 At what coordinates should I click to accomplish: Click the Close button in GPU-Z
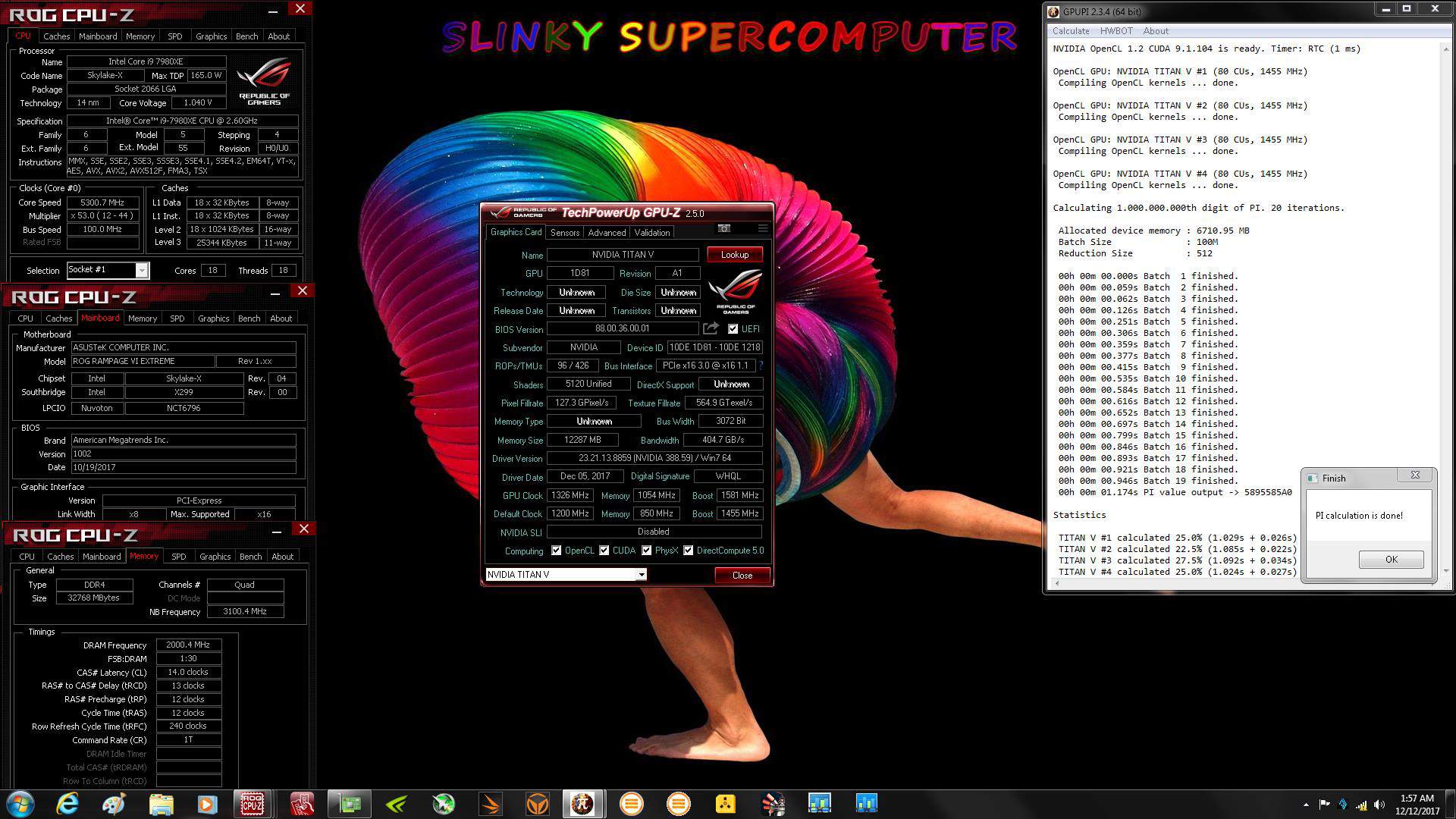pyautogui.click(x=742, y=576)
